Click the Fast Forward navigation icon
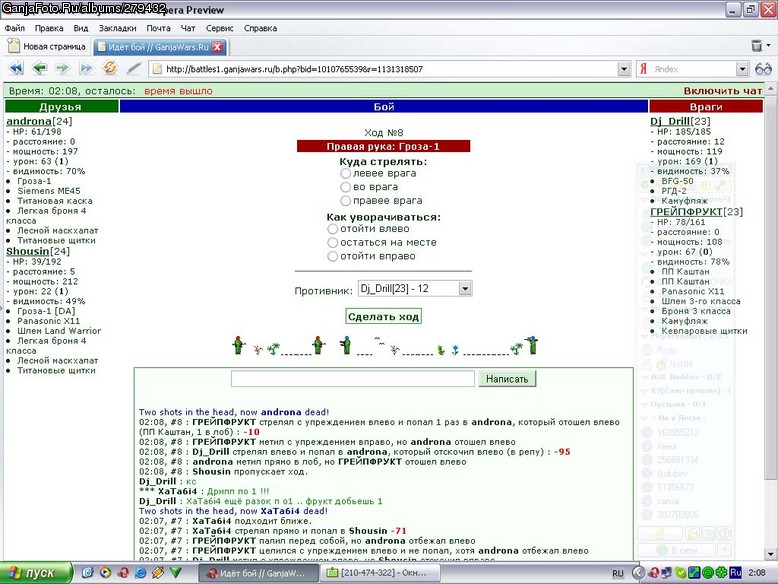This screenshot has height=584, width=778. pyautogui.click(x=86, y=68)
